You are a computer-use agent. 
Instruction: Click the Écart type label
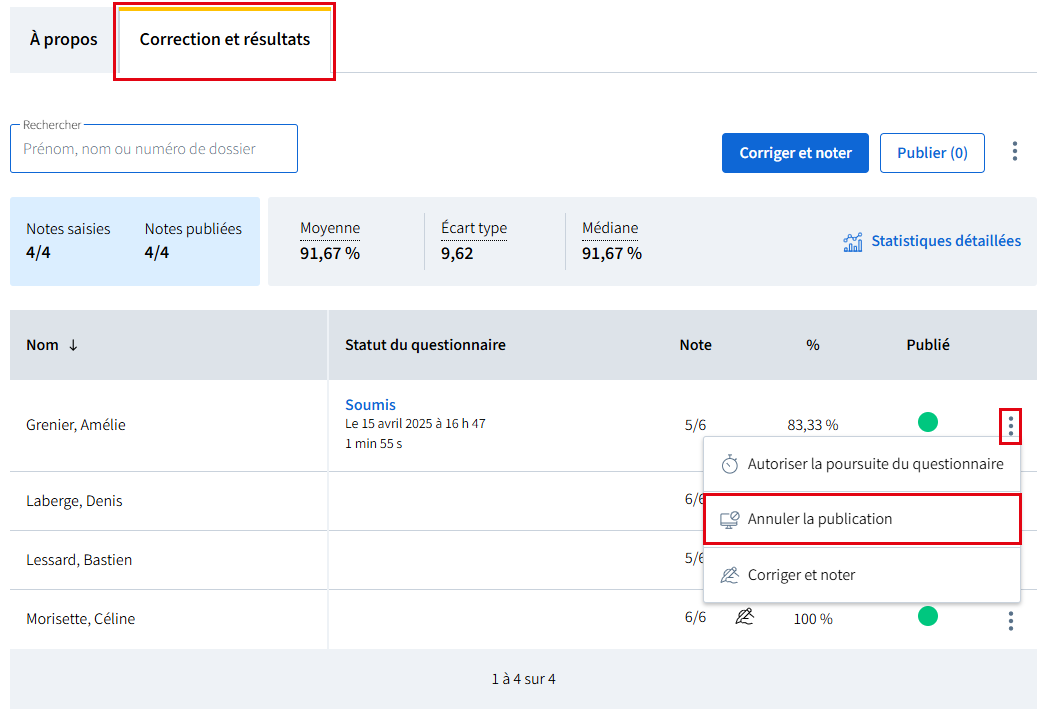tap(474, 228)
